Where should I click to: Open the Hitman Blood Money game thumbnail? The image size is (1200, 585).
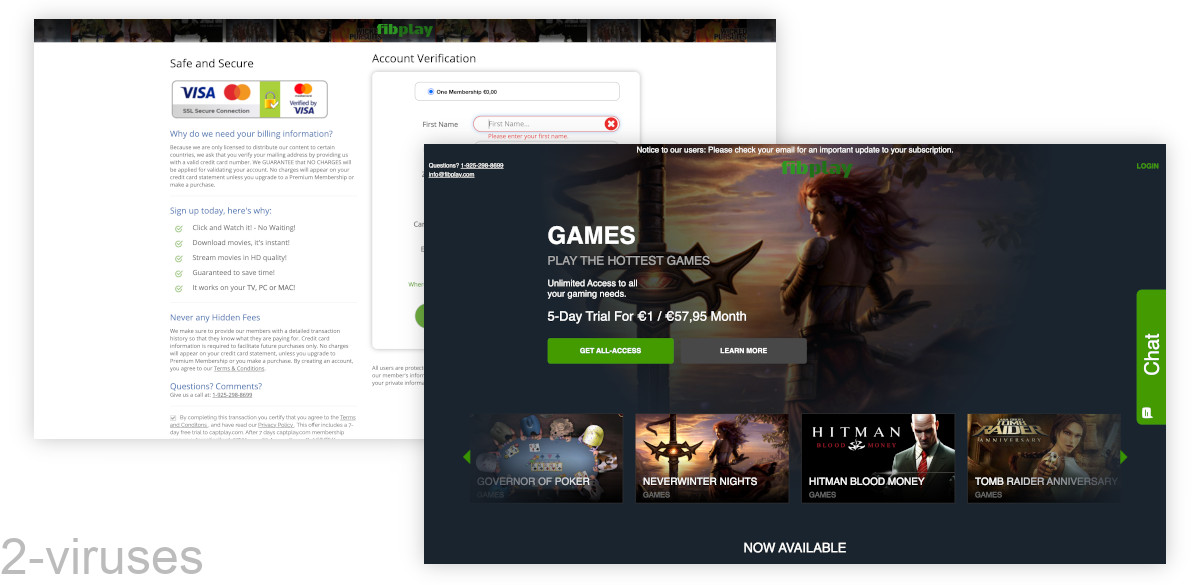coord(878,458)
